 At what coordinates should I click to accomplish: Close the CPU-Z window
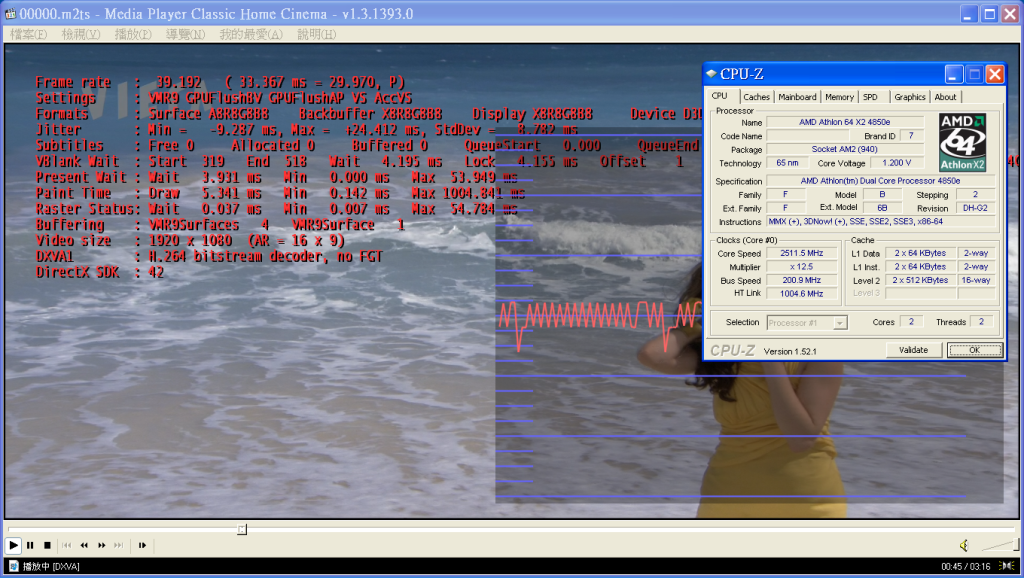(x=995, y=74)
